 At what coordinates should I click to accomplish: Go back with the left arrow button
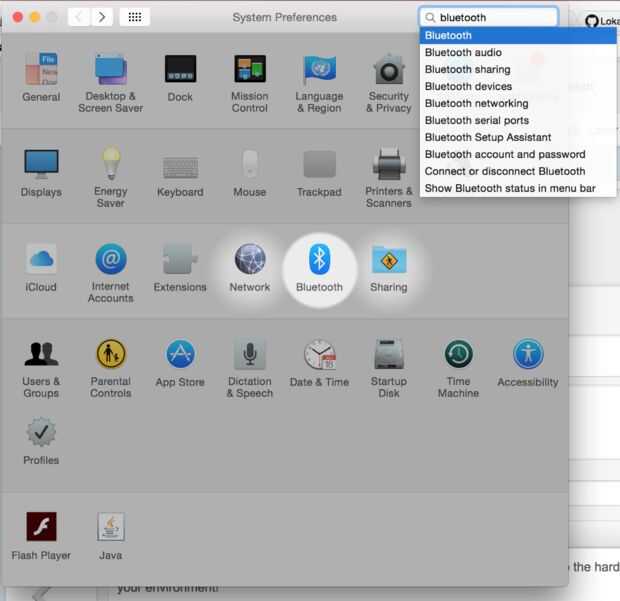tap(79, 17)
